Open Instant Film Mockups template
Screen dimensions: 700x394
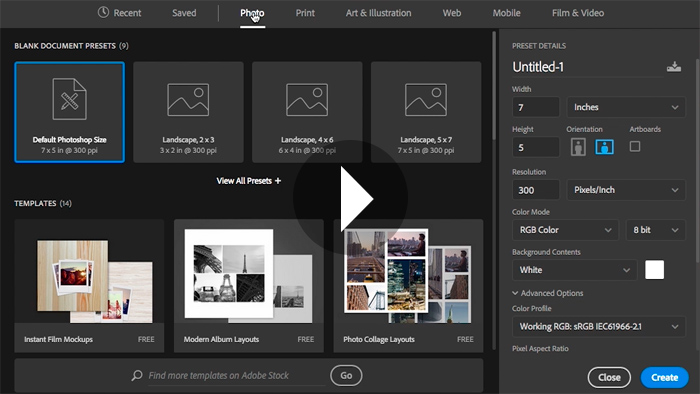89,286
